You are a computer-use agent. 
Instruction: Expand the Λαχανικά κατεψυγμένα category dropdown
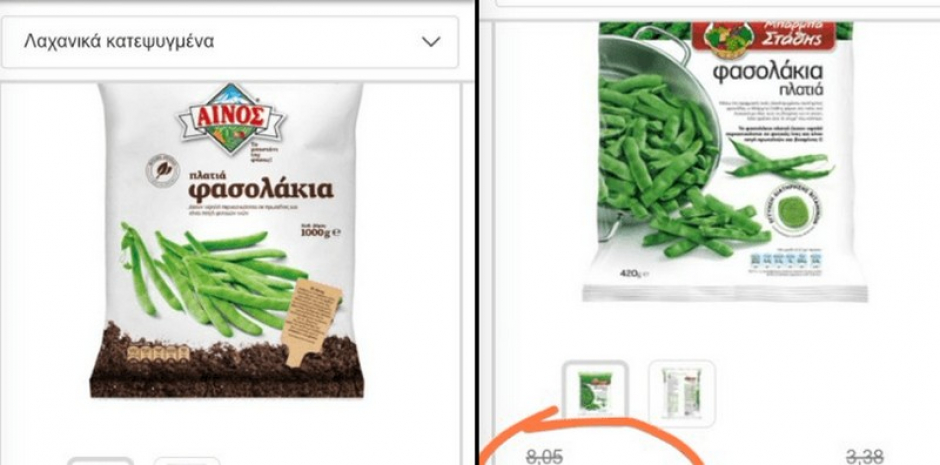(x=230, y=41)
